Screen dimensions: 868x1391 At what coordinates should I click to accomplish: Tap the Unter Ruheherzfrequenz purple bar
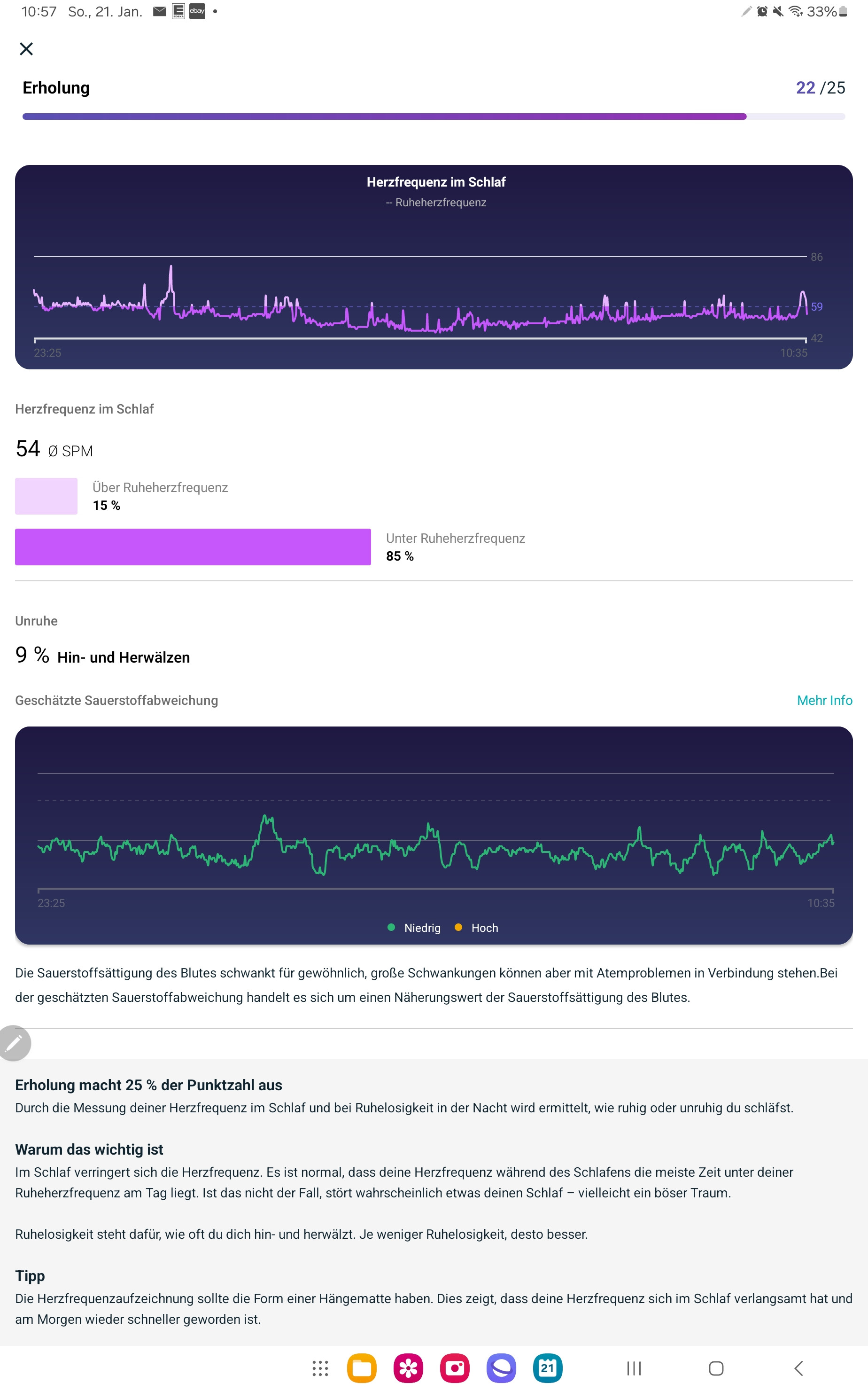point(193,547)
